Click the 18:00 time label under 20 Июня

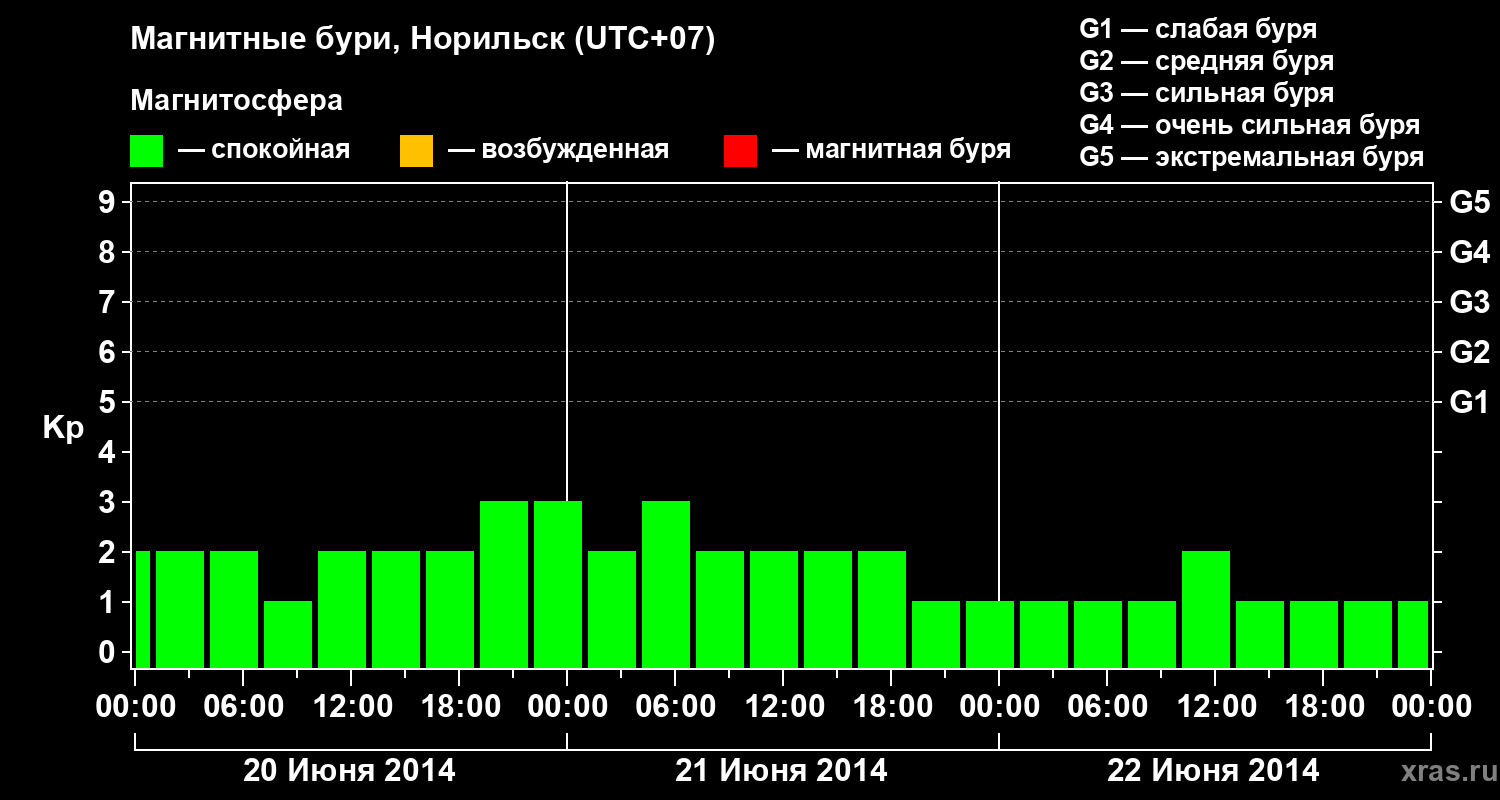click(459, 707)
